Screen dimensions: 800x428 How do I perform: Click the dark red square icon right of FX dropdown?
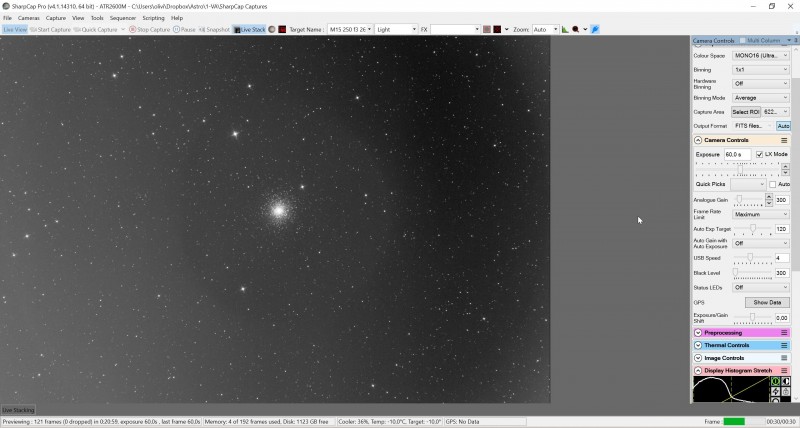click(497, 30)
